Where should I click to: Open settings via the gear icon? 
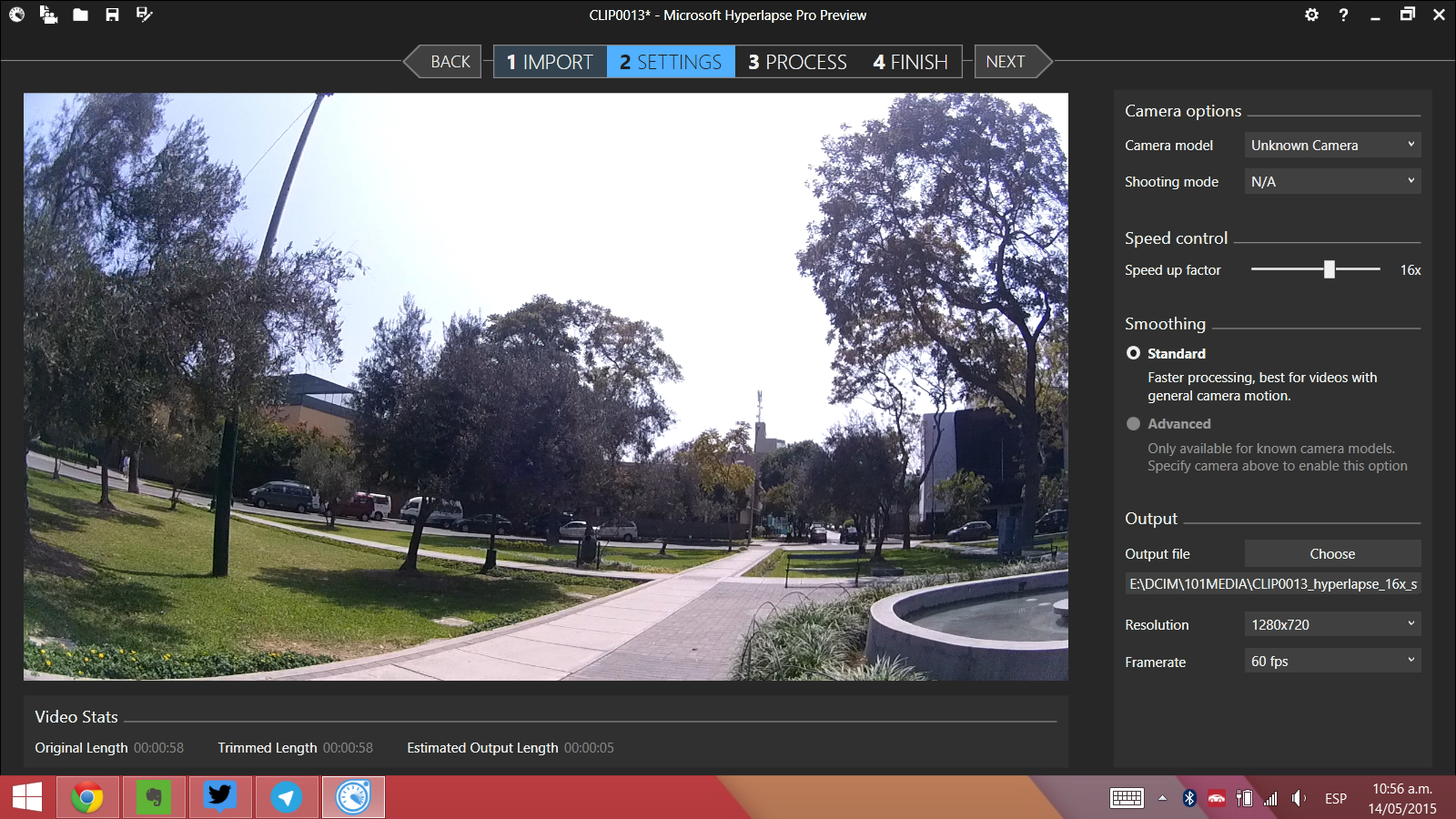(x=1311, y=15)
